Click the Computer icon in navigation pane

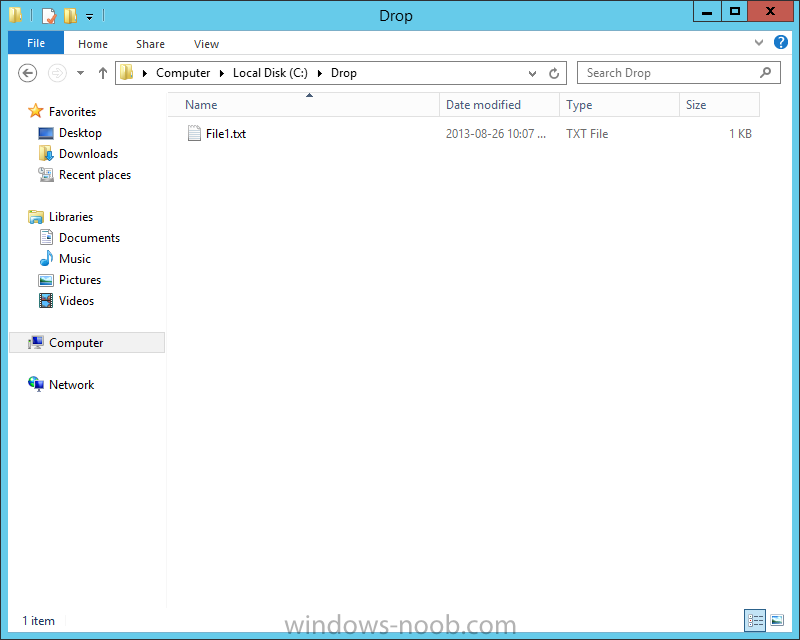click(x=36, y=342)
